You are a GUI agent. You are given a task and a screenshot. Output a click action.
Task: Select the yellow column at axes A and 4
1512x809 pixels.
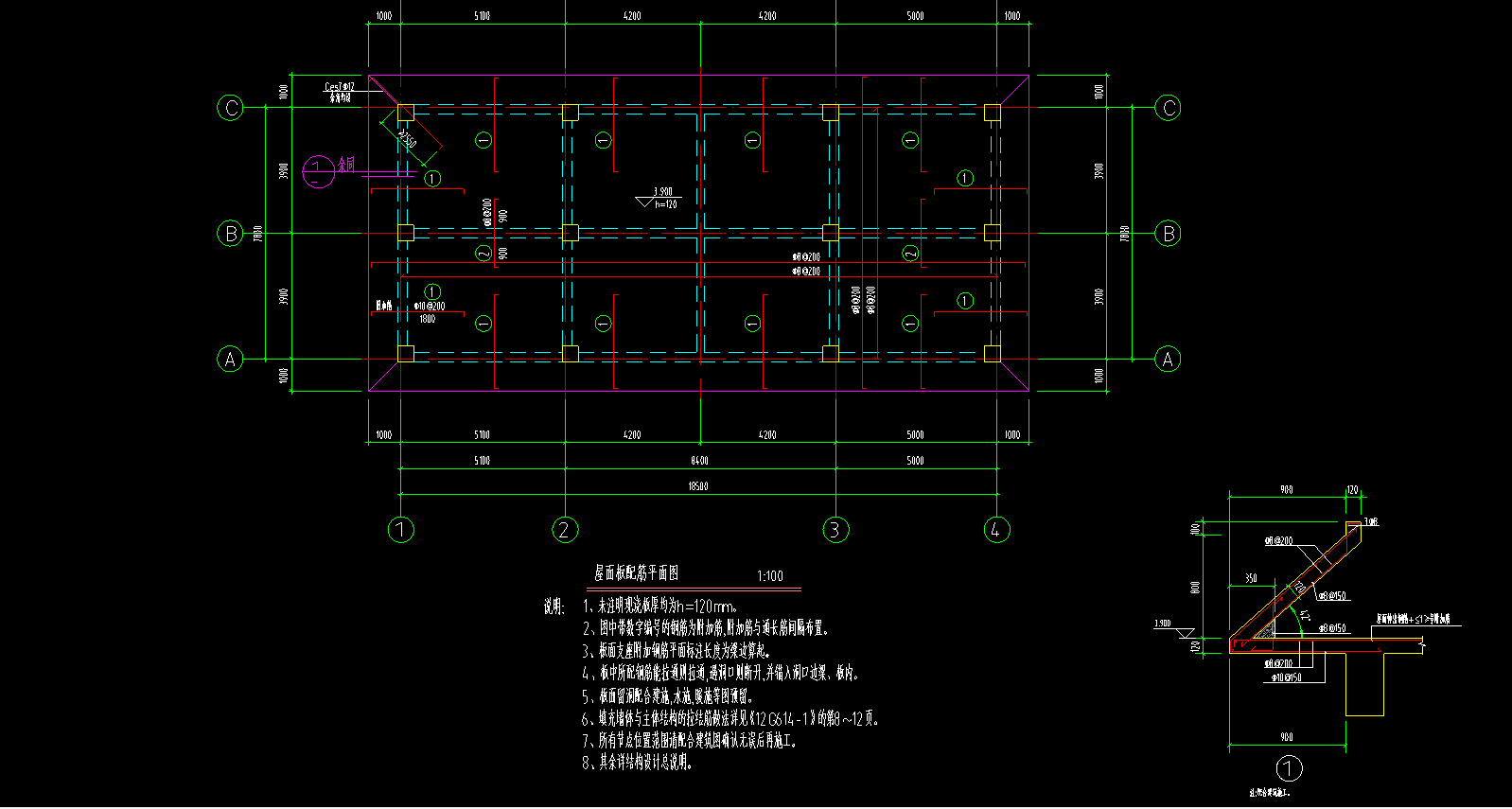click(x=992, y=354)
